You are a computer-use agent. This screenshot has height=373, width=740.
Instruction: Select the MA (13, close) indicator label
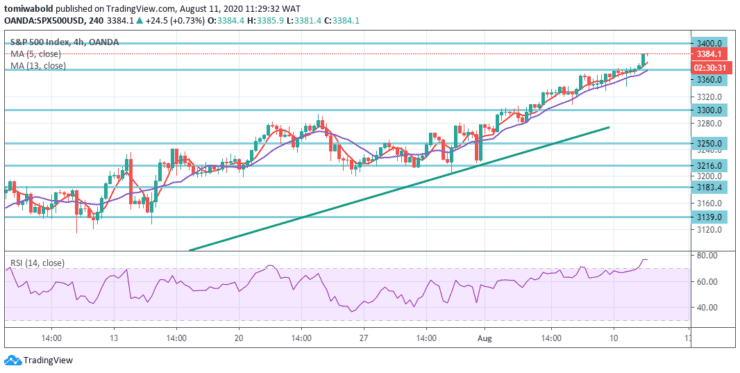[38, 66]
